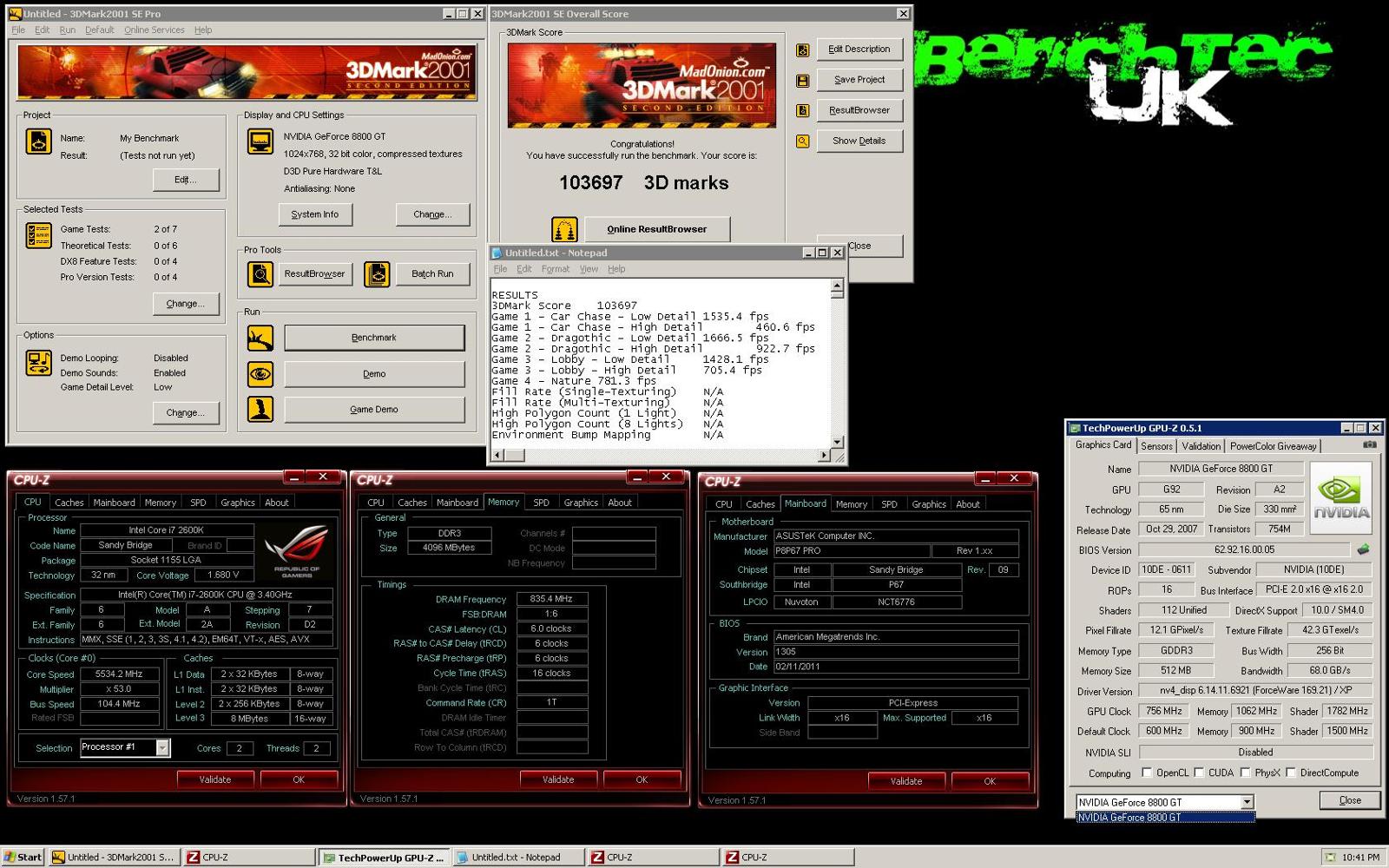Image resolution: width=1389 pixels, height=868 pixels.
Task: Switch to TechPowerUp GPU-Z taskbar item
Action: pos(385,858)
